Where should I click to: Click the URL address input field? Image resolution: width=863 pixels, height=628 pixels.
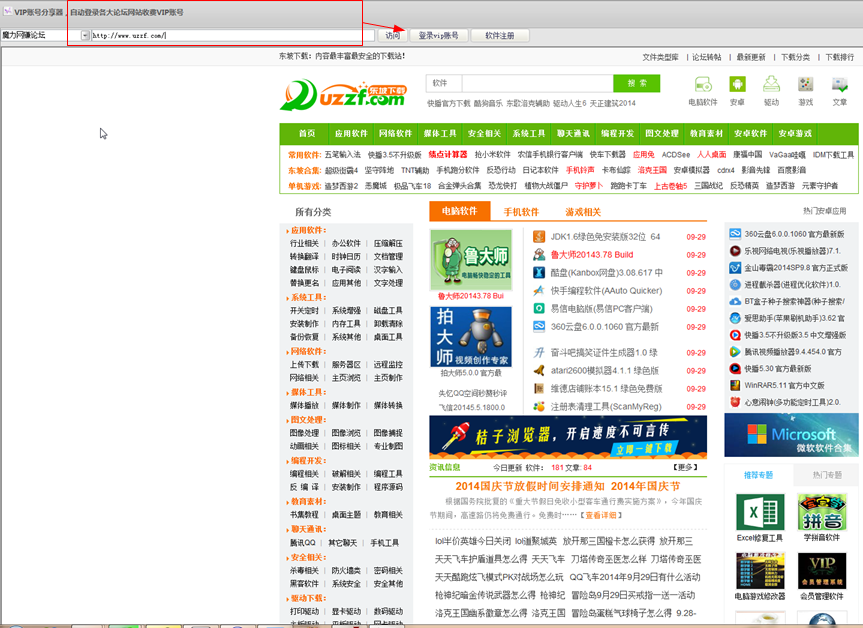233,35
